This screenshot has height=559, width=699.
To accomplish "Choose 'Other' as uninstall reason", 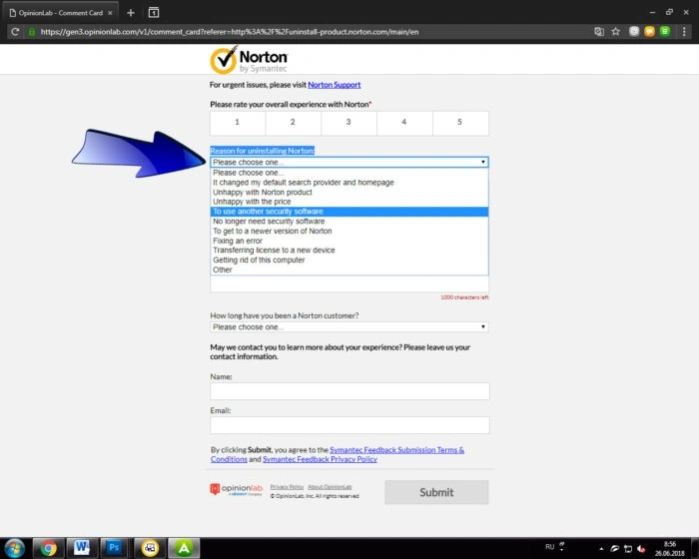I will (349, 270).
